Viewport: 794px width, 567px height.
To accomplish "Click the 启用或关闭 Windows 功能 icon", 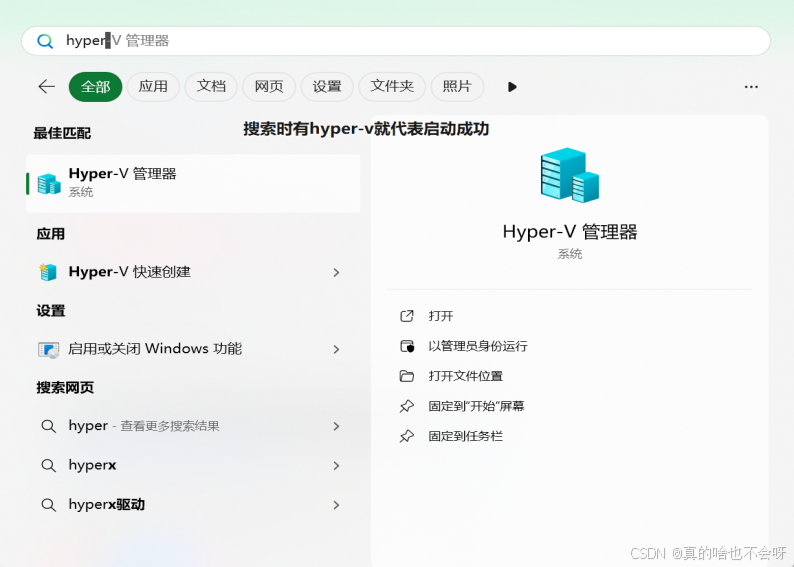I will click(49, 349).
